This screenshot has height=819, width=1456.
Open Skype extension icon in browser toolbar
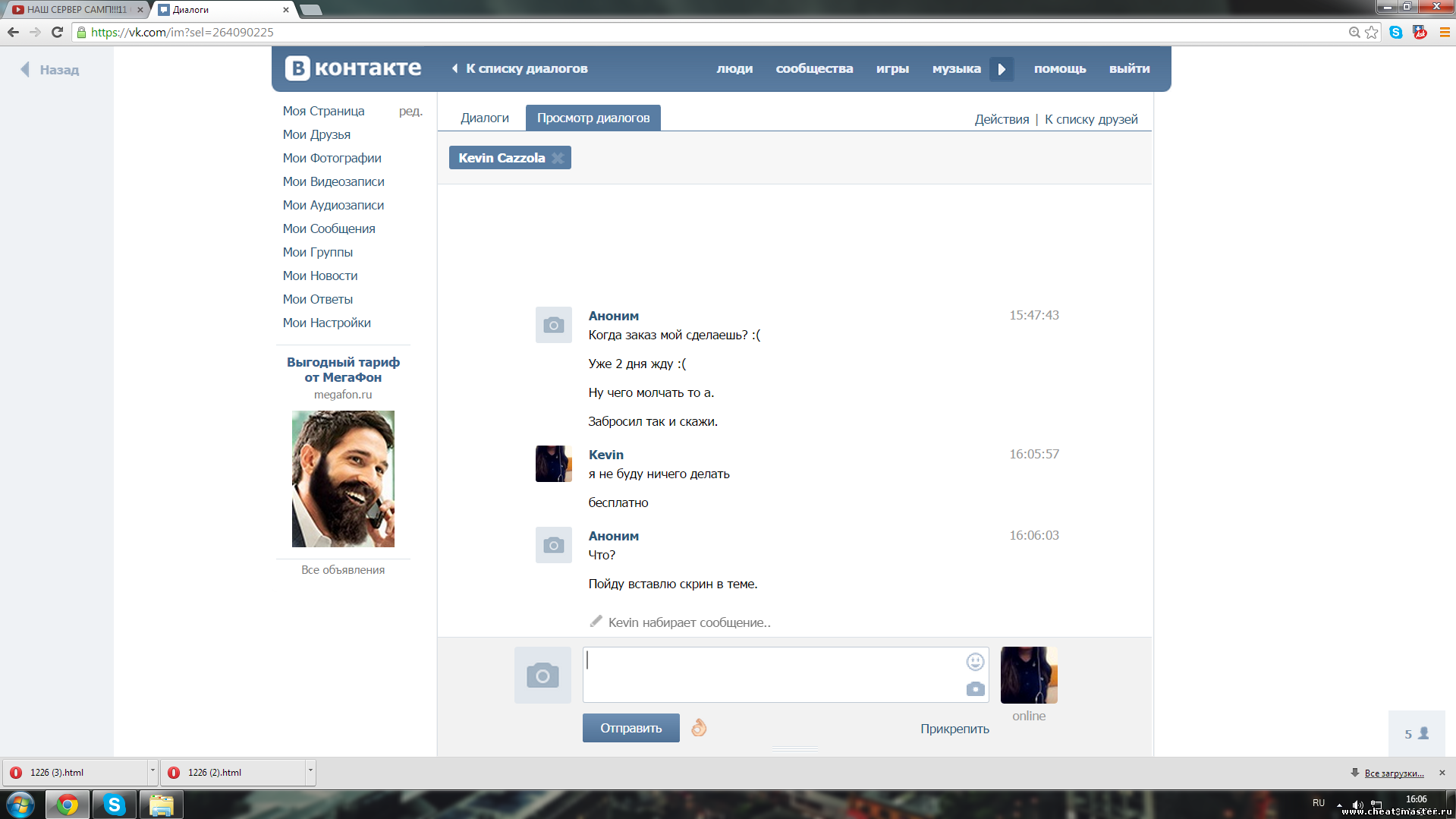(x=1395, y=32)
